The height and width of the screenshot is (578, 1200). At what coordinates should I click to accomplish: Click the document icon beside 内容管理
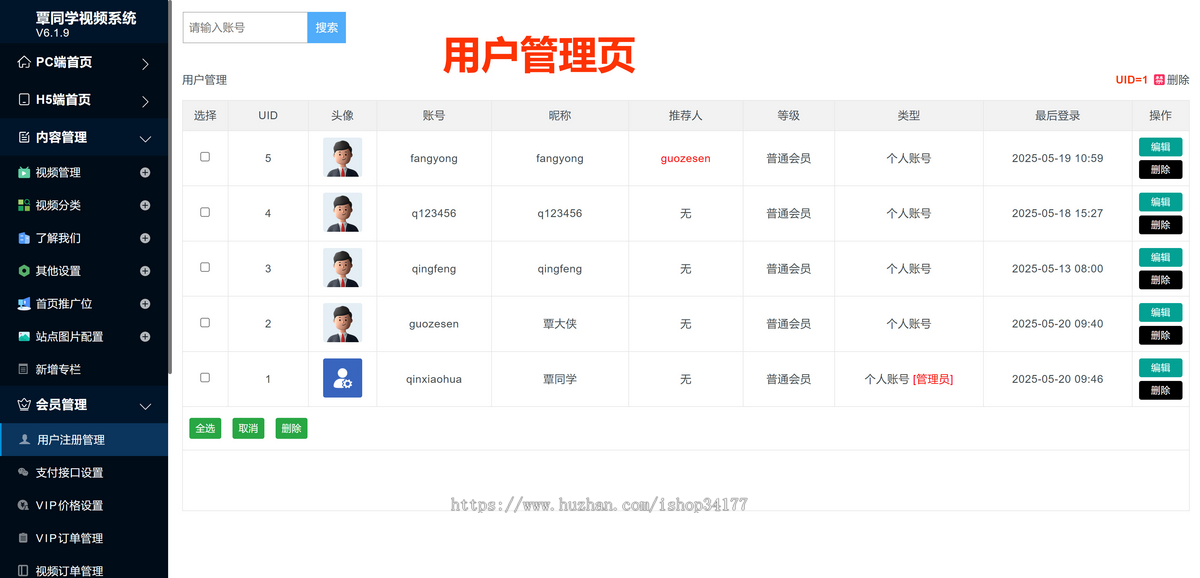click(x=25, y=137)
